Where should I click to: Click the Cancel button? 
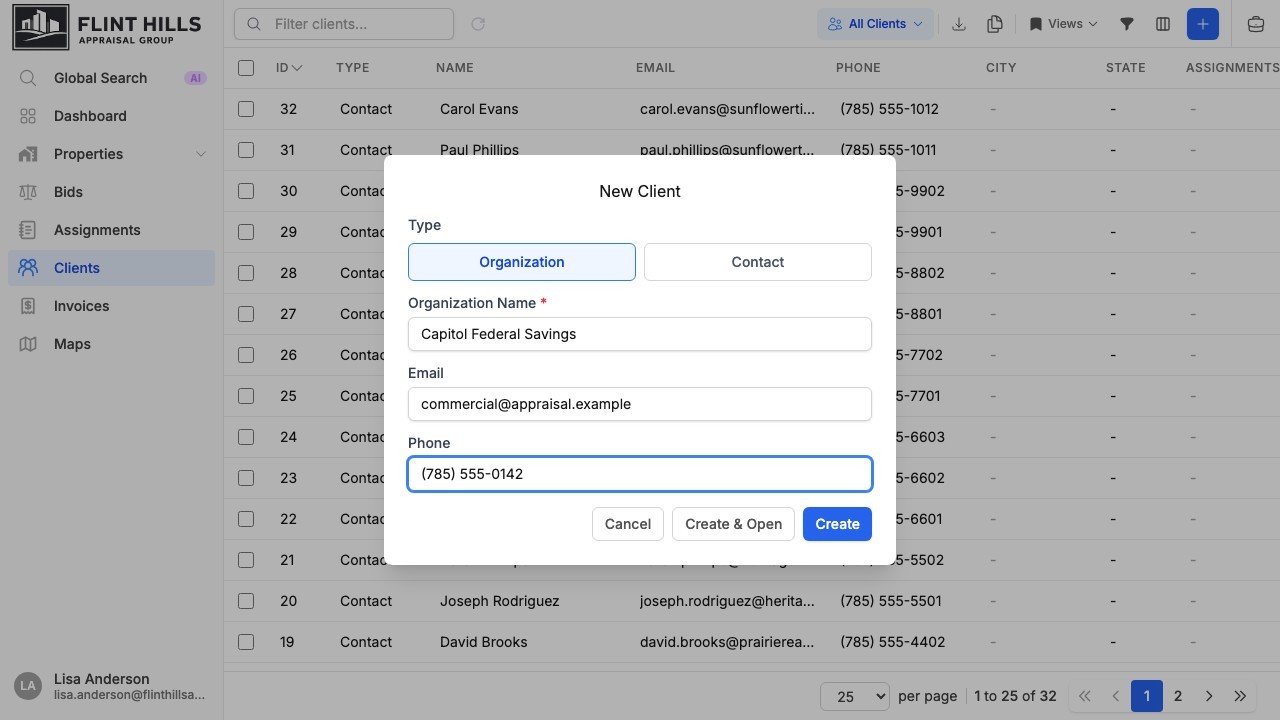[x=628, y=524]
